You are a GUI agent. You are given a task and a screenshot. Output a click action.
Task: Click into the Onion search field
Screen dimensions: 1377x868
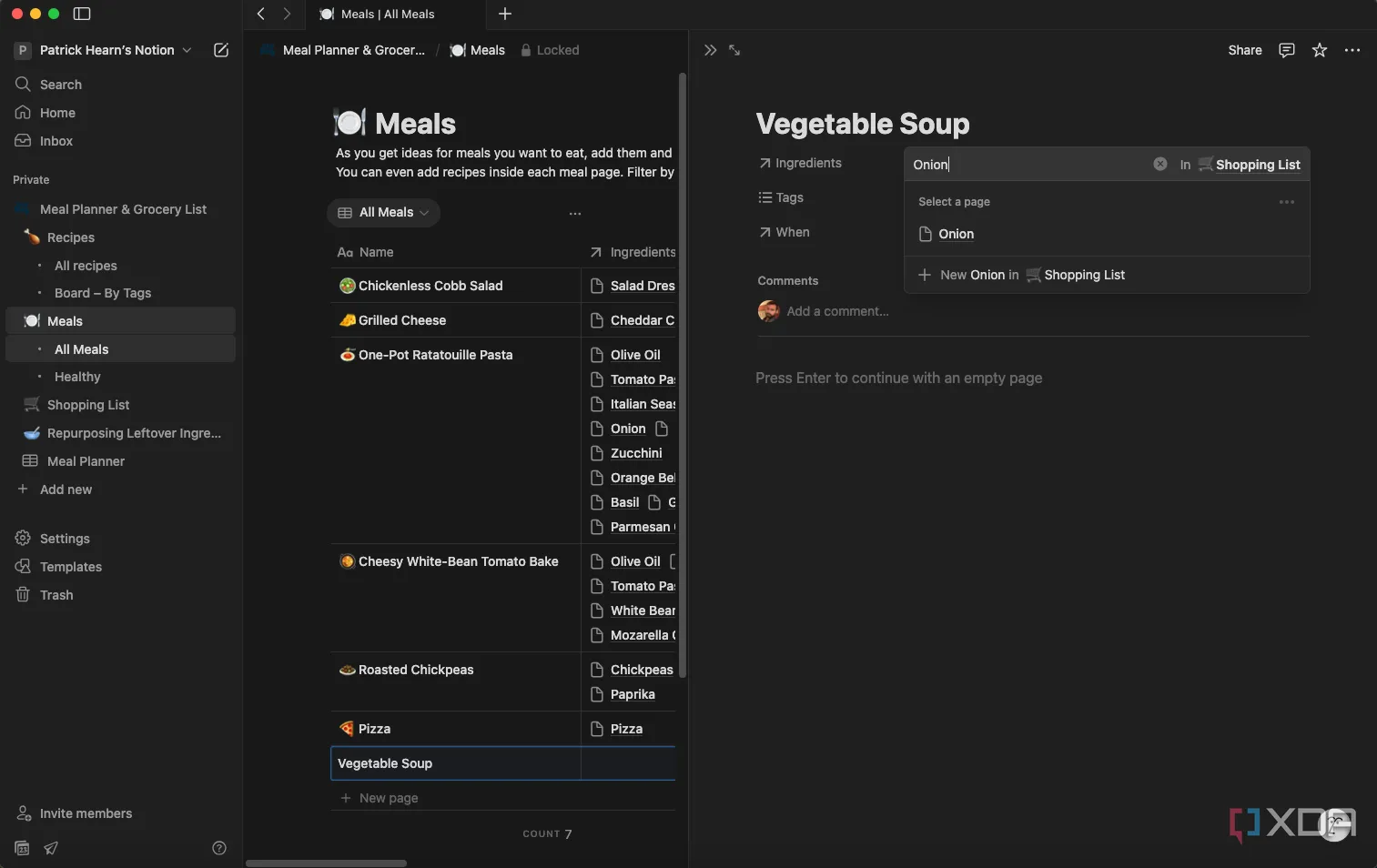pos(1028,165)
